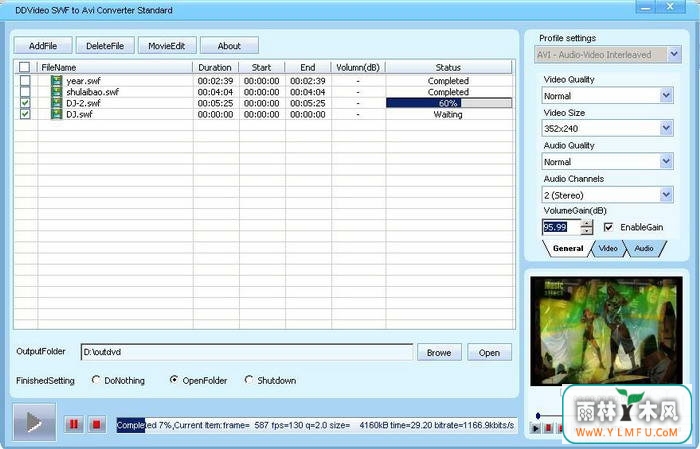The image size is (700, 449).
Task: Pause the preview panel playback
Action: pyautogui.click(x=549, y=428)
